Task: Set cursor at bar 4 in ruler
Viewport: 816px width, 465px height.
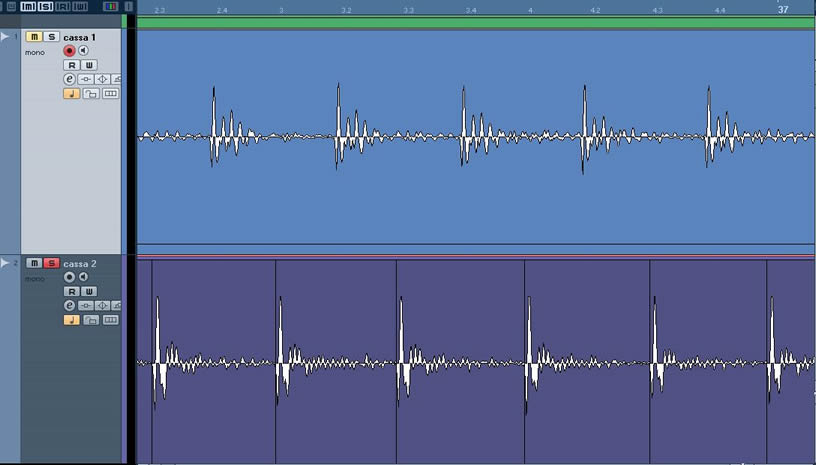Action: pos(530,10)
